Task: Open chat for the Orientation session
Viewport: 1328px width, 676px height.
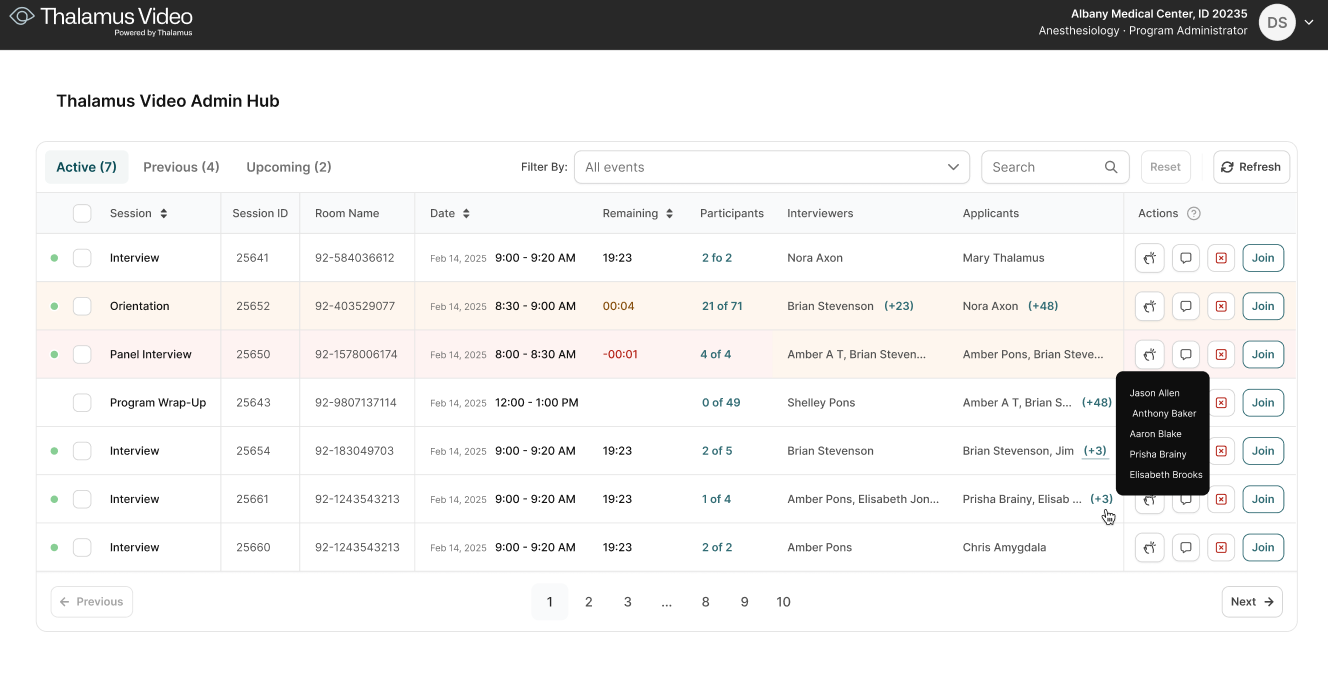Action: 1185,306
